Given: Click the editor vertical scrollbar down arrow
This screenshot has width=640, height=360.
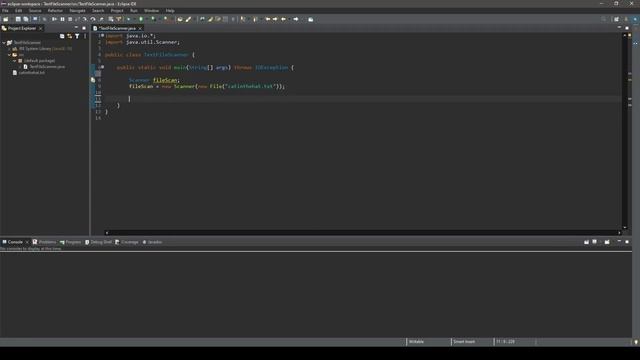Looking at the screenshot, I should pyautogui.click(x=624, y=227).
